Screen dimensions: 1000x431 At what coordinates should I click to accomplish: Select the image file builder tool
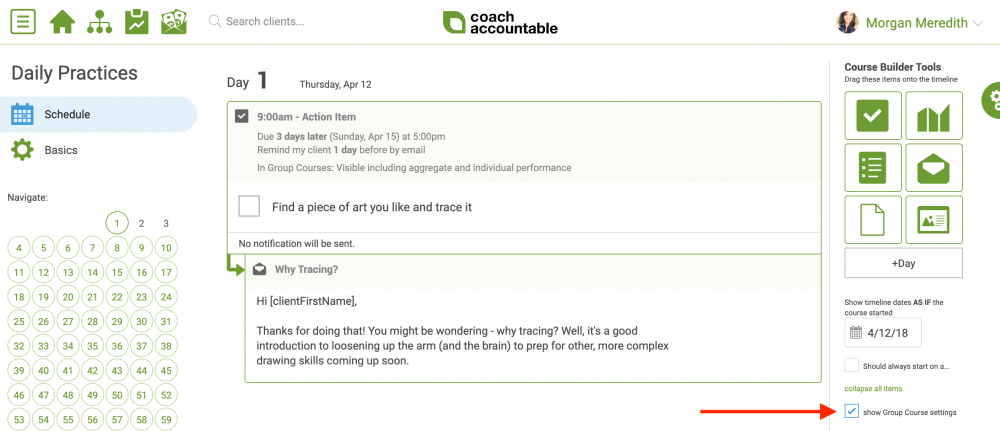934,220
